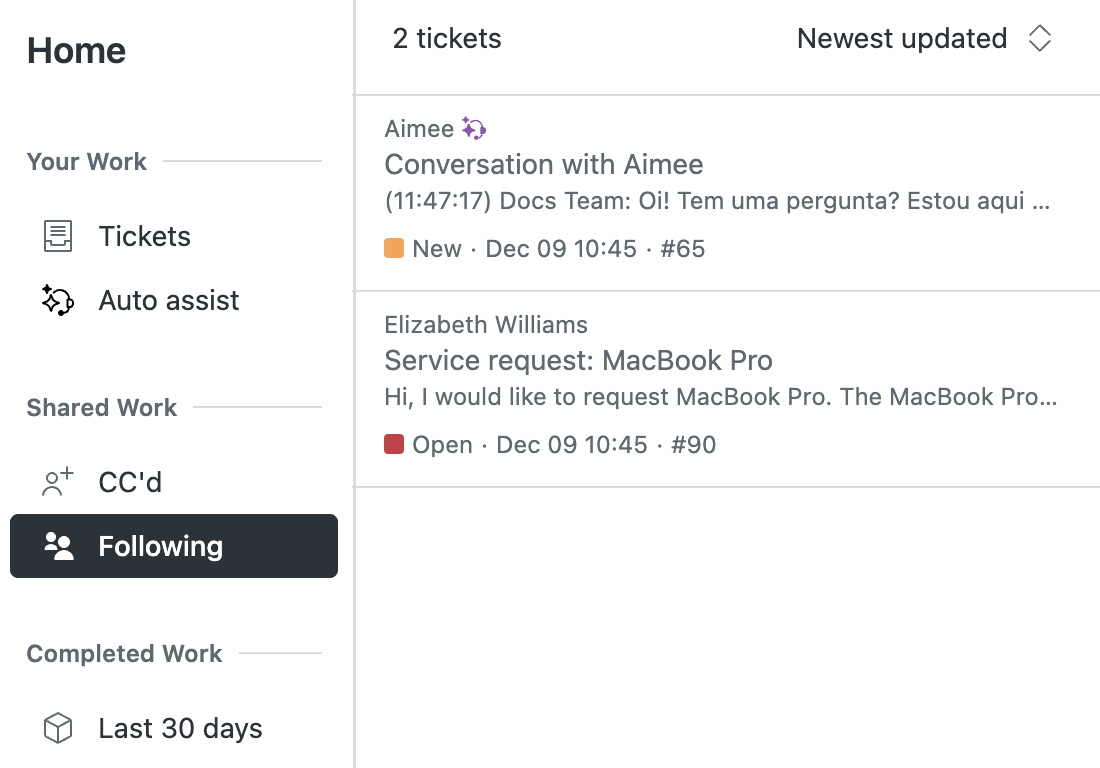Select Auto assist in sidebar
Screen dimensions: 1100x768
[168, 301]
